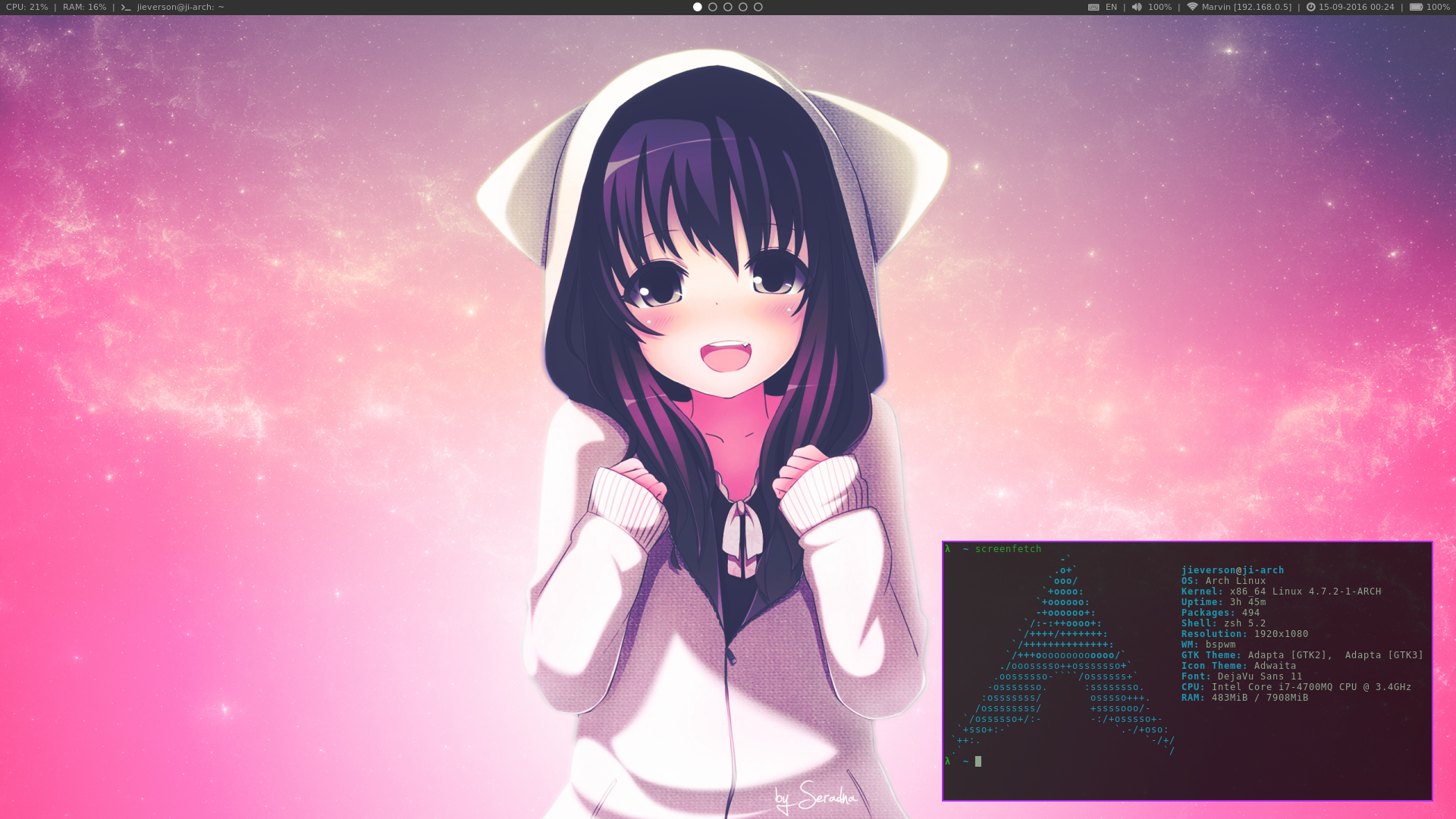The height and width of the screenshot is (819, 1456).
Task: Click the EN language label
Action: pyautogui.click(x=1111, y=7)
